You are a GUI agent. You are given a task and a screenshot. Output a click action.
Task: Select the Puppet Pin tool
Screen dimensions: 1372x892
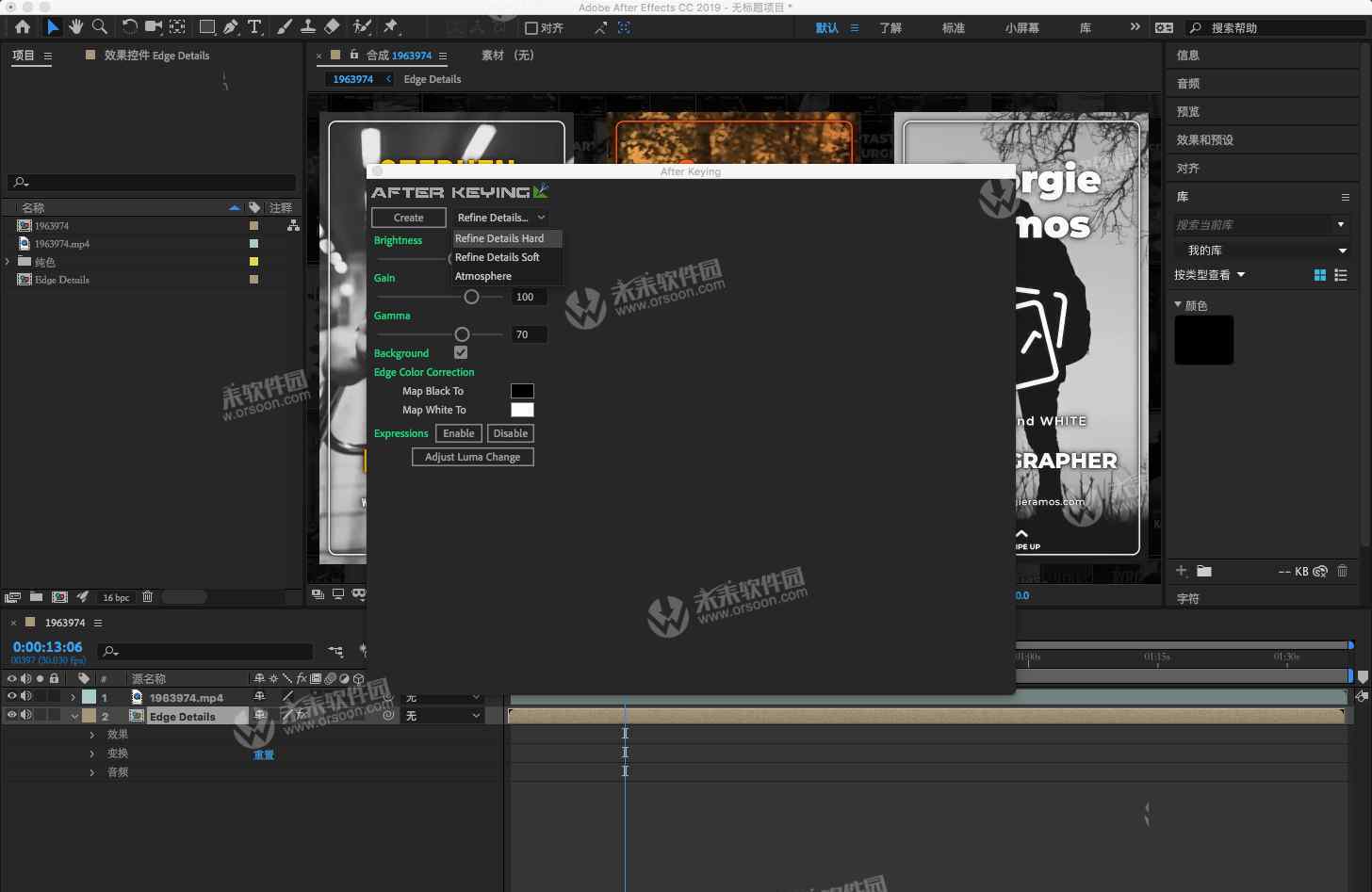pos(391,27)
